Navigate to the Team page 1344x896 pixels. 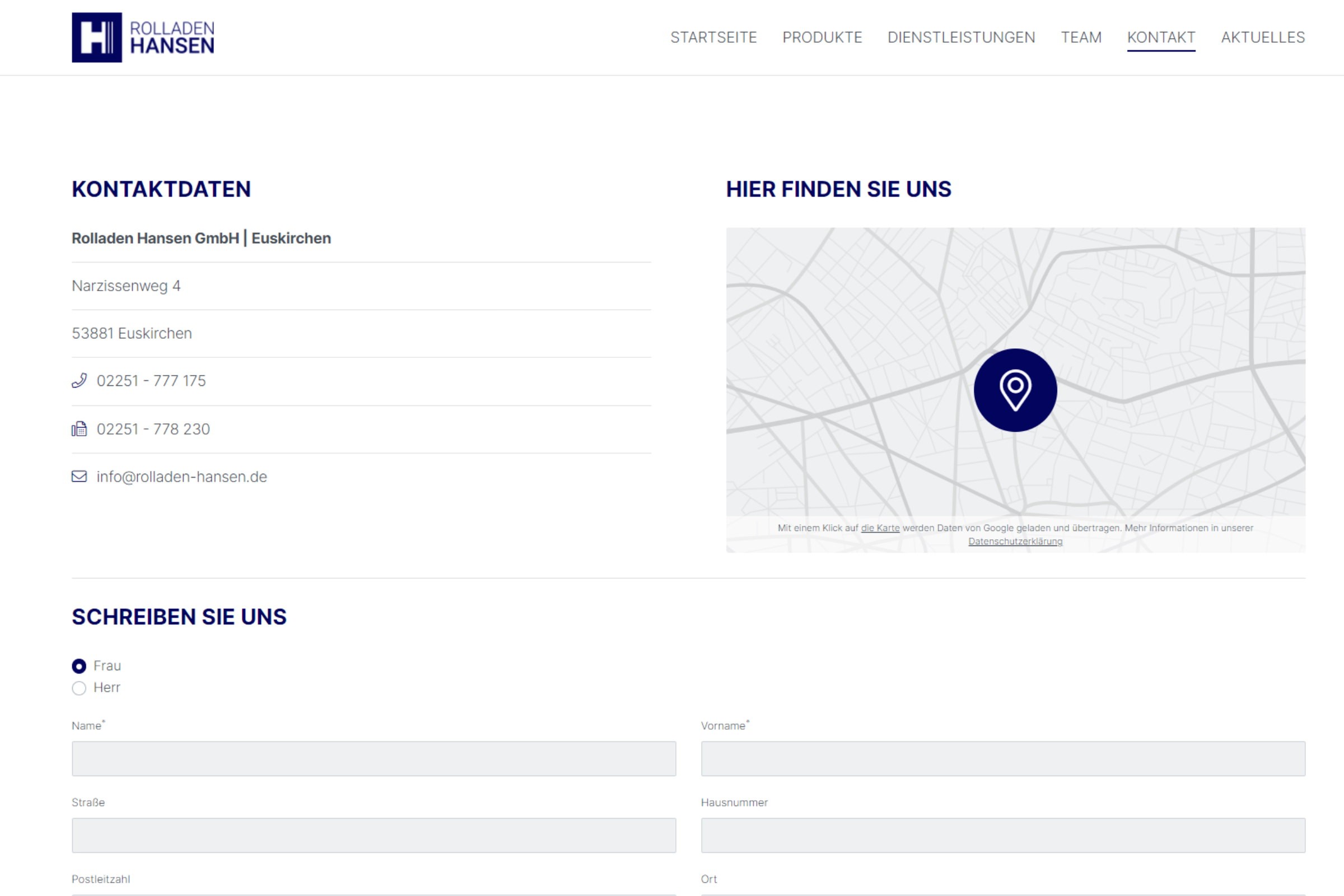[x=1081, y=38]
